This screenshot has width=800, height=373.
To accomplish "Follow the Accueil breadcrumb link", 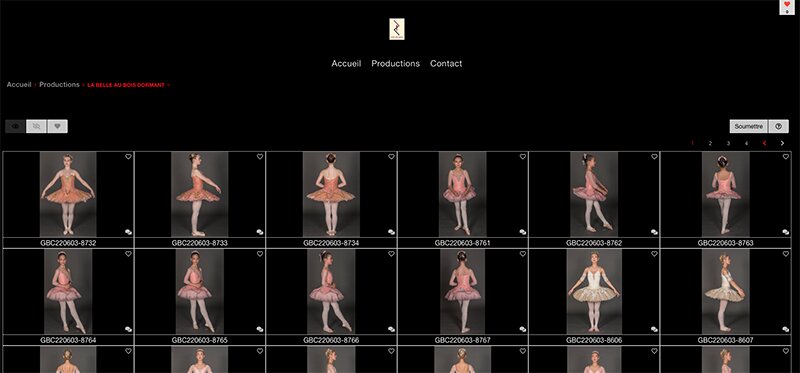I will pyautogui.click(x=19, y=85).
